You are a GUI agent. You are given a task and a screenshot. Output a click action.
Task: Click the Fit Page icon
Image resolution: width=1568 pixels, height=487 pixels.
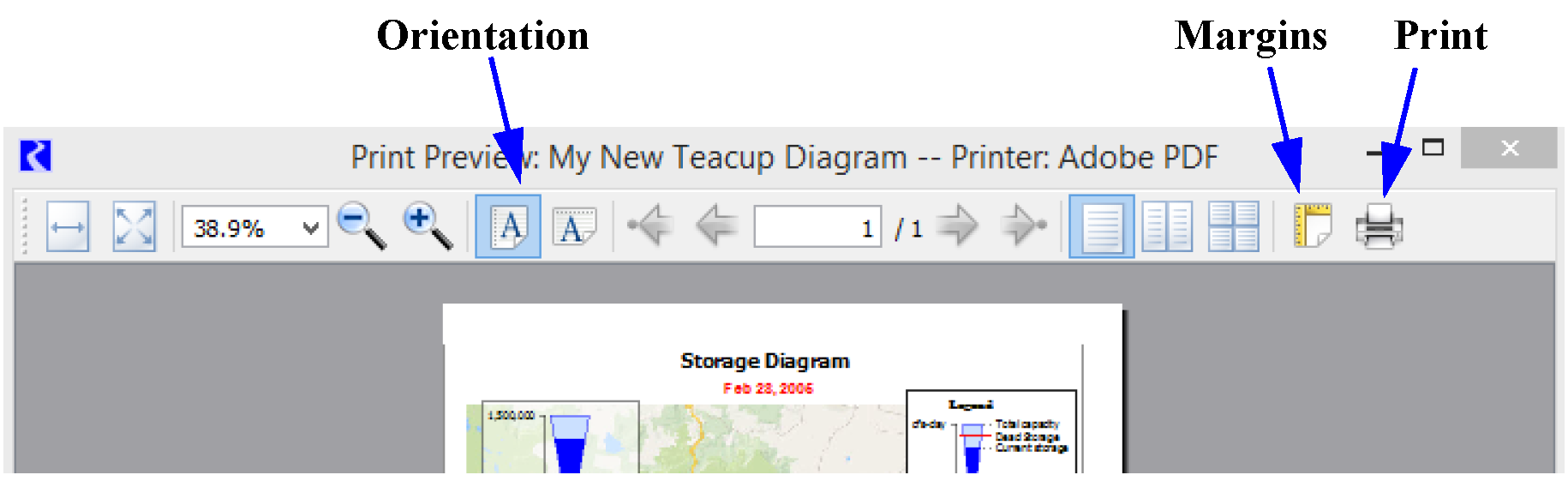point(134,227)
